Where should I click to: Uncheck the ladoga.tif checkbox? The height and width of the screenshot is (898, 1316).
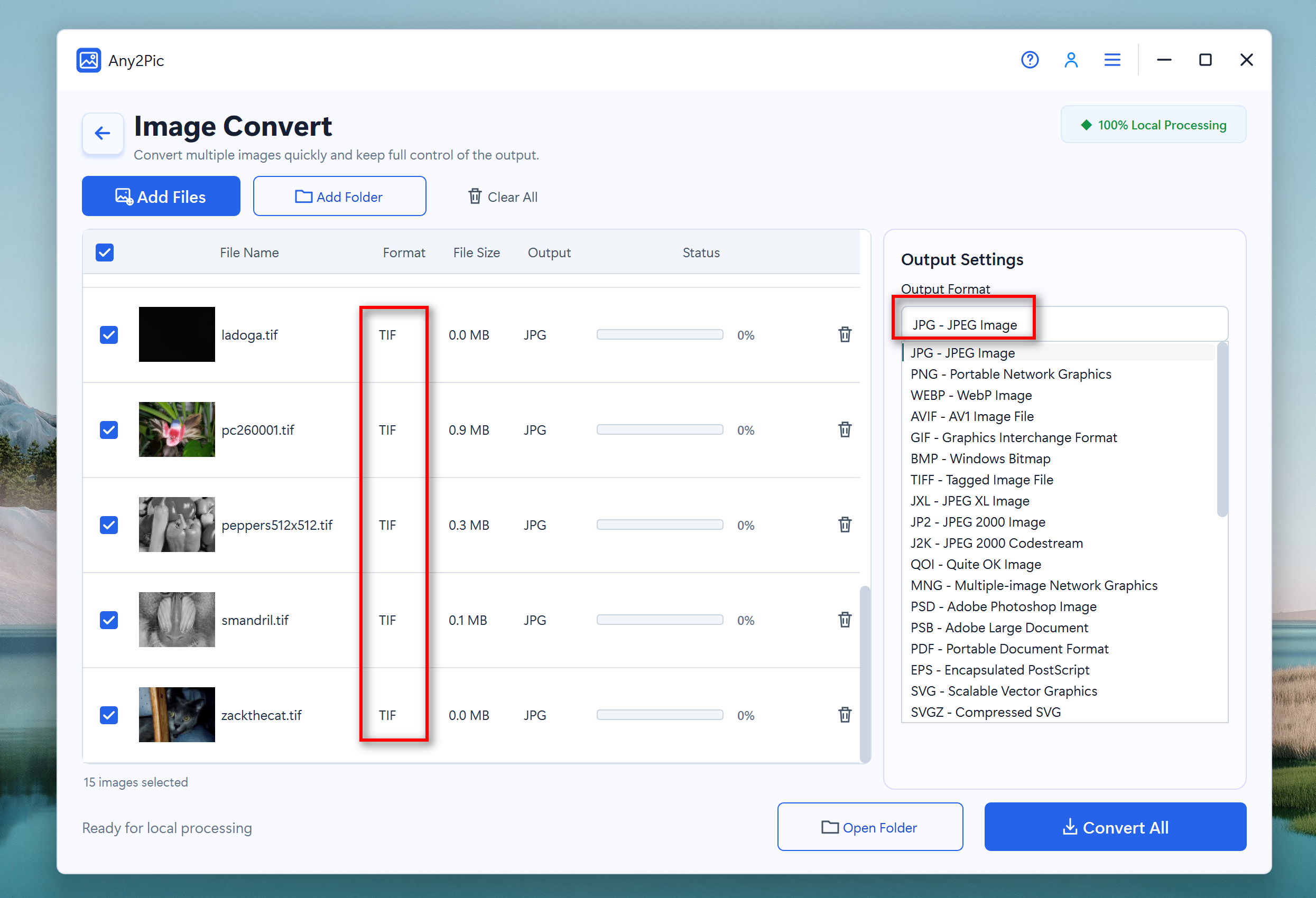[109, 335]
